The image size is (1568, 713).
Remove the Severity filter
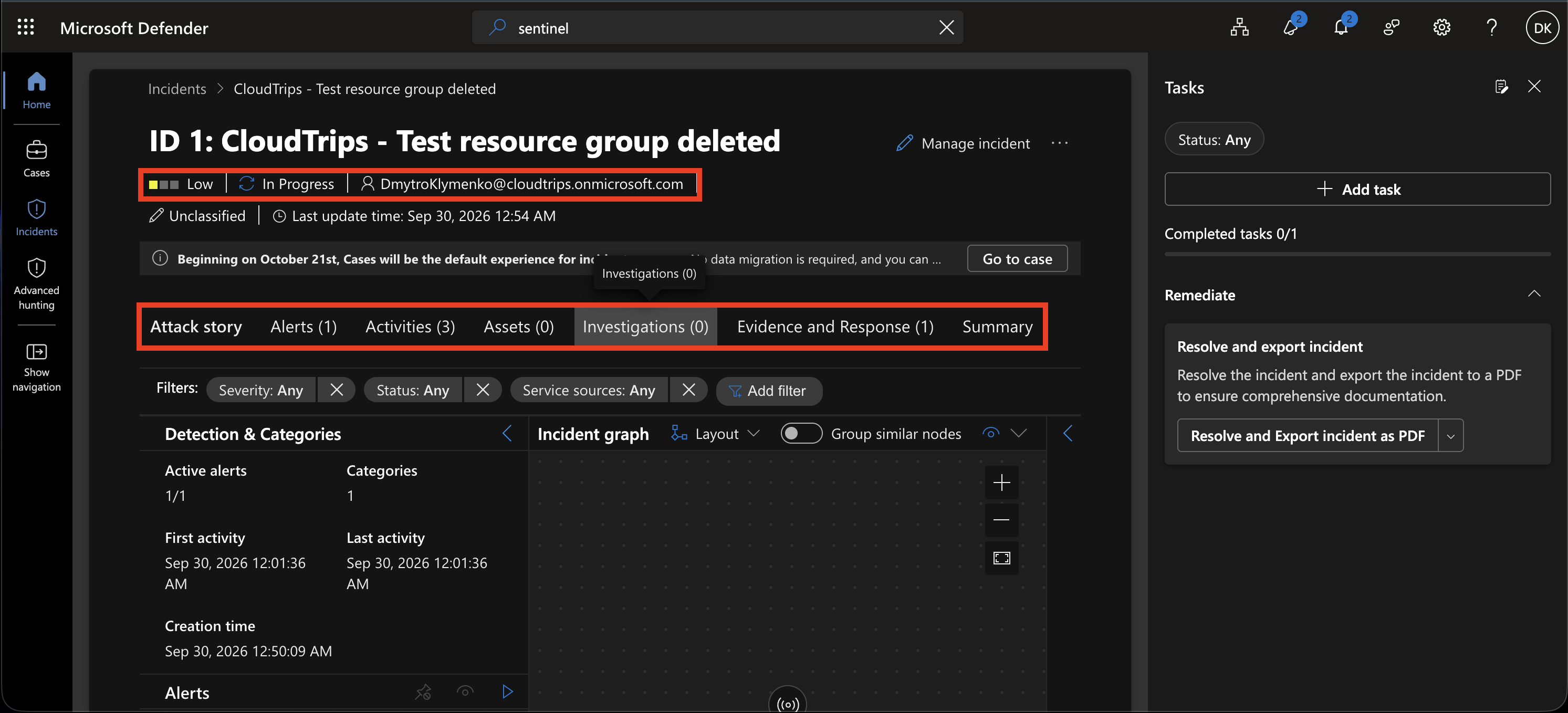click(336, 390)
